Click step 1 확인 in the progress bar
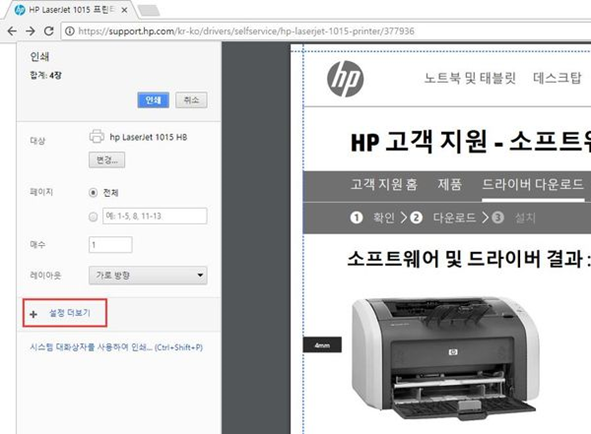 (x=373, y=218)
